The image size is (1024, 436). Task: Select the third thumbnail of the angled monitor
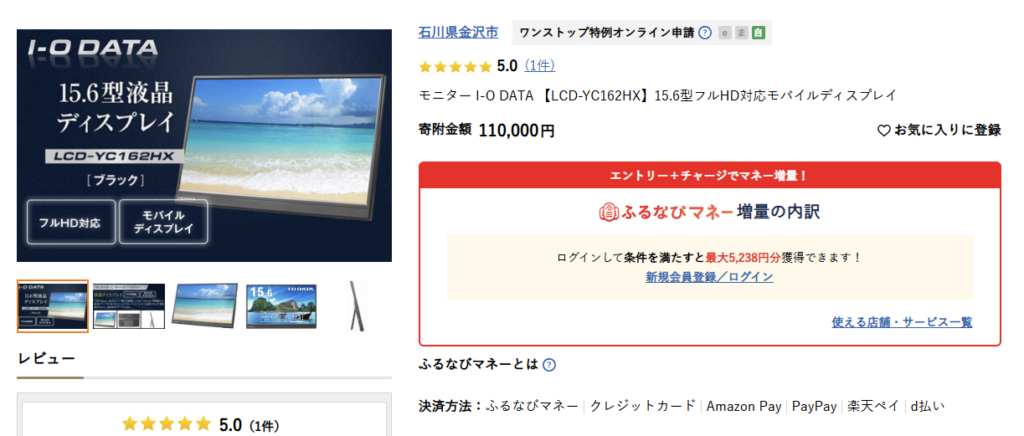204,306
